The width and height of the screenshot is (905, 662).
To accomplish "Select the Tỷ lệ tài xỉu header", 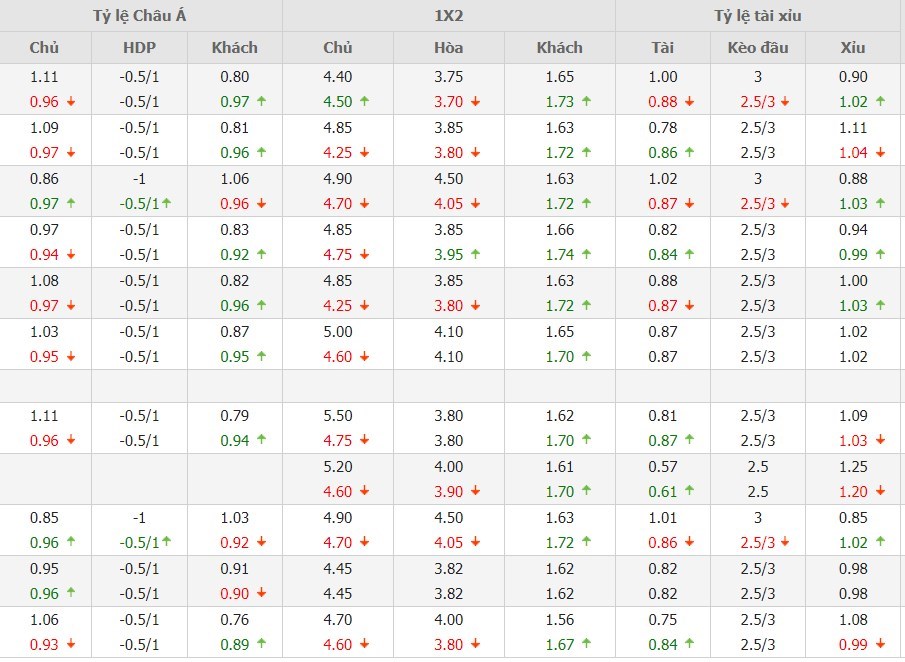I will [x=758, y=16].
